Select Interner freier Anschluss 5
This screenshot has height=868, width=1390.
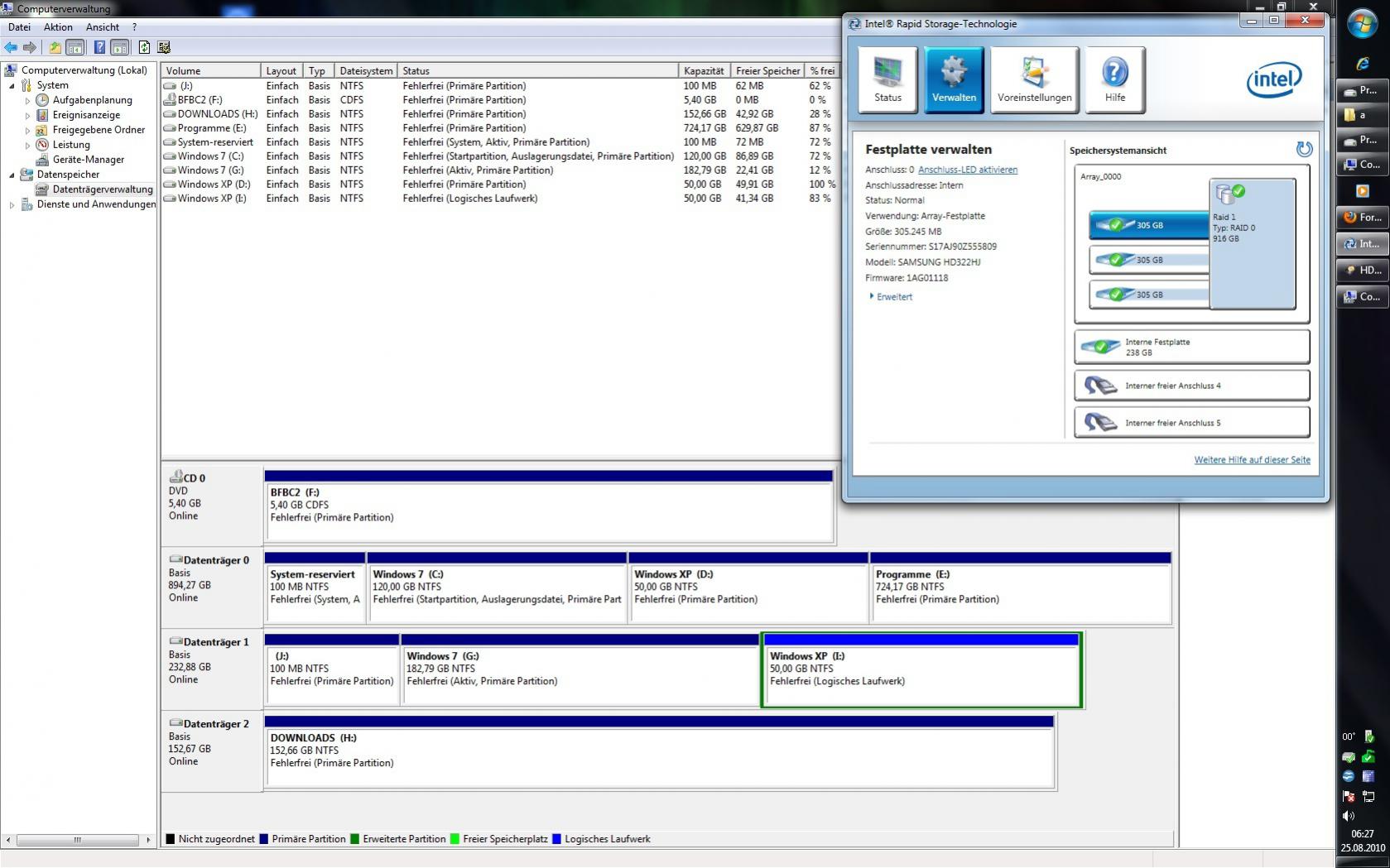pyautogui.click(x=1191, y=423)
